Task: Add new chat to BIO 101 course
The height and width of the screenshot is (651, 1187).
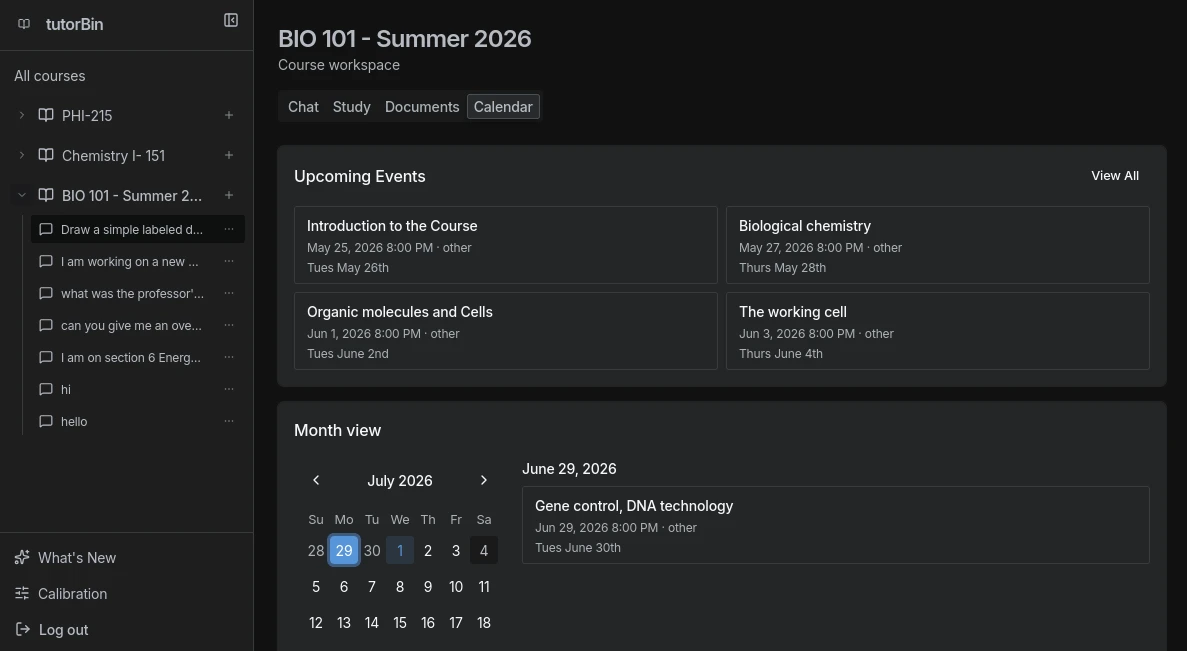Action: pos(229,195)
